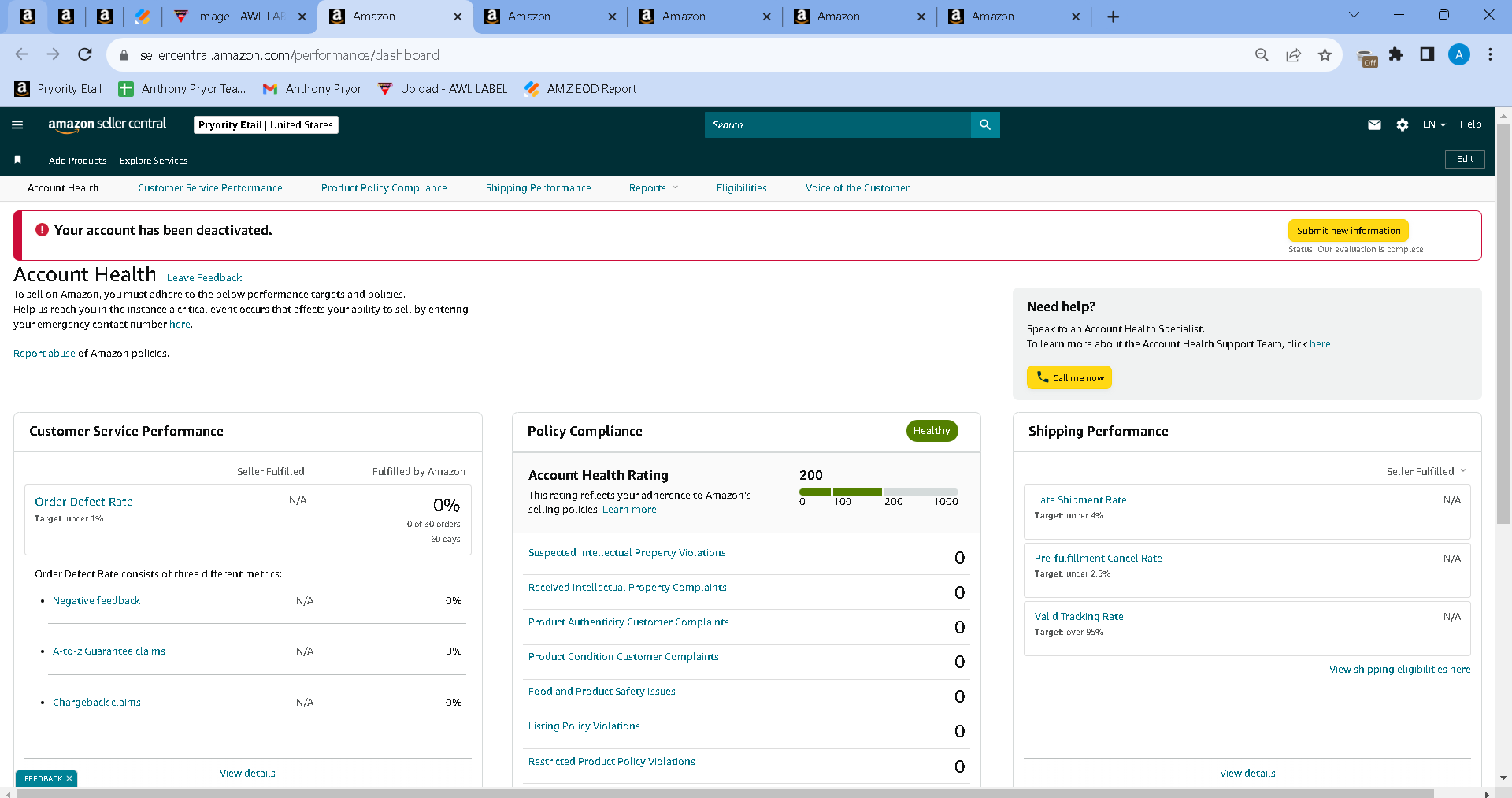Select the Account Health tab

63,188
